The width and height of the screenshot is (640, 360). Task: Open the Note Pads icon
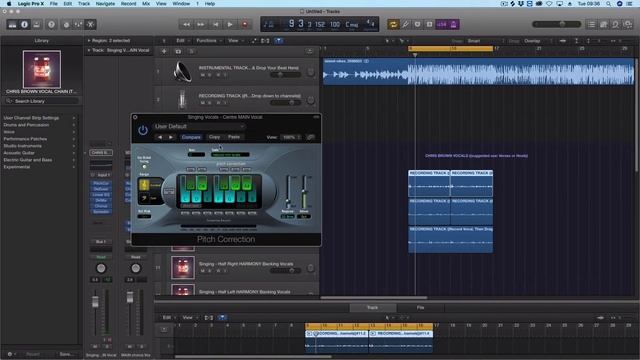604,24
